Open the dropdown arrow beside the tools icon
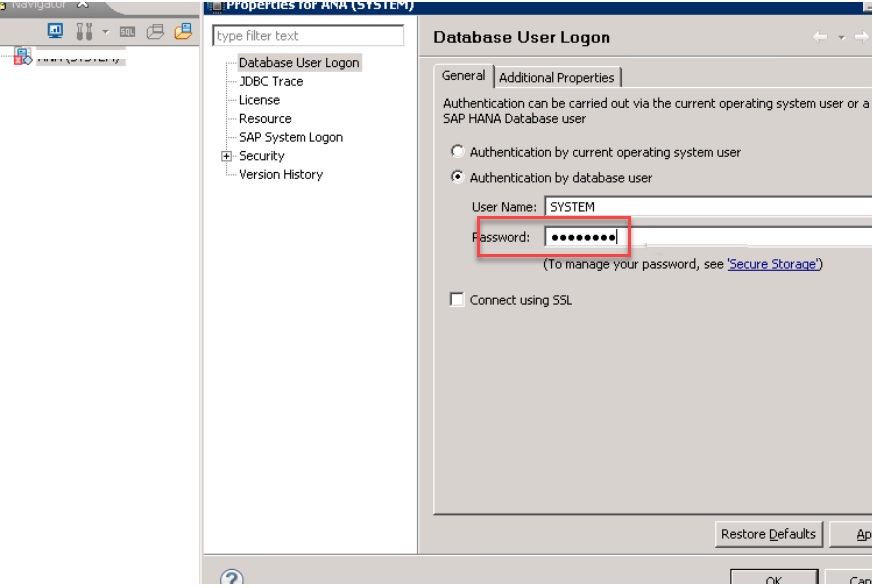Screen dimensions: 873x588 [105, 31]
